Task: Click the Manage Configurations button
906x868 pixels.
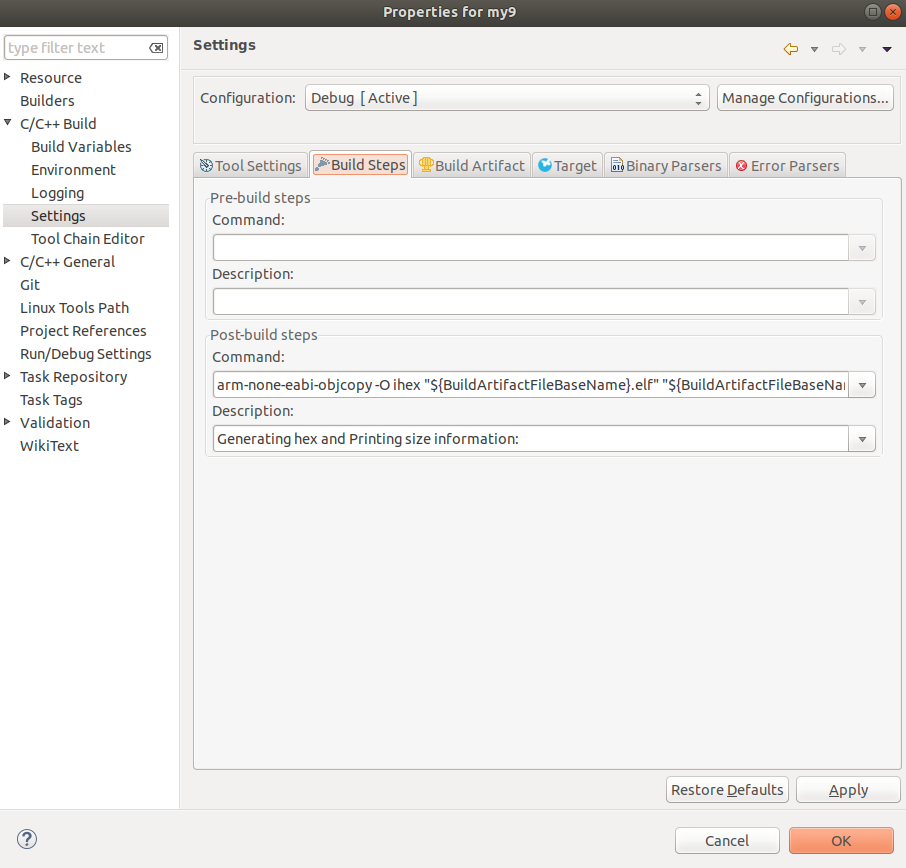Action: (805, 98)
